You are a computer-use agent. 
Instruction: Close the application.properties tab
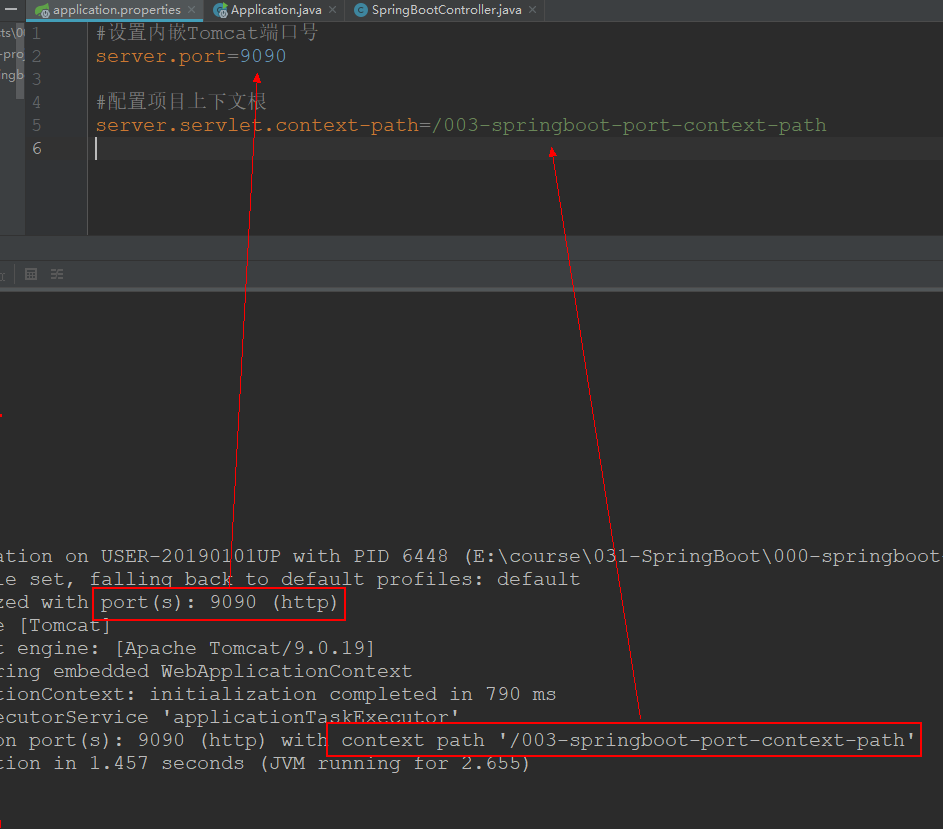(x=191, y=10)
